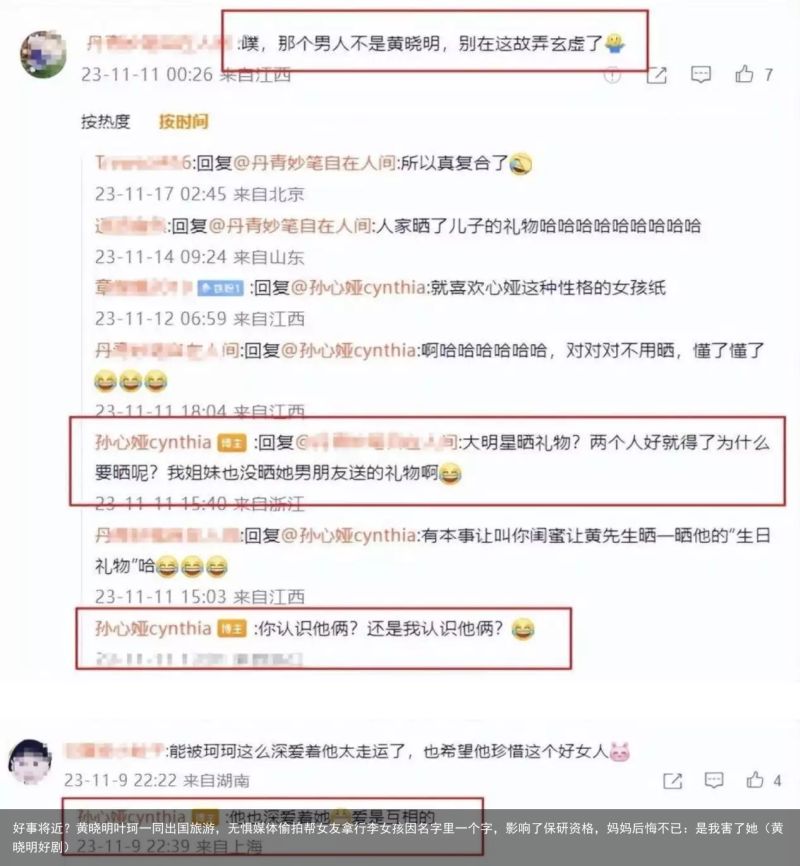800x866 pixels.
Task: Click @丹青妙笔自在人间 mention in 儿子的礼物 reply
Action: tap(290, 226)
